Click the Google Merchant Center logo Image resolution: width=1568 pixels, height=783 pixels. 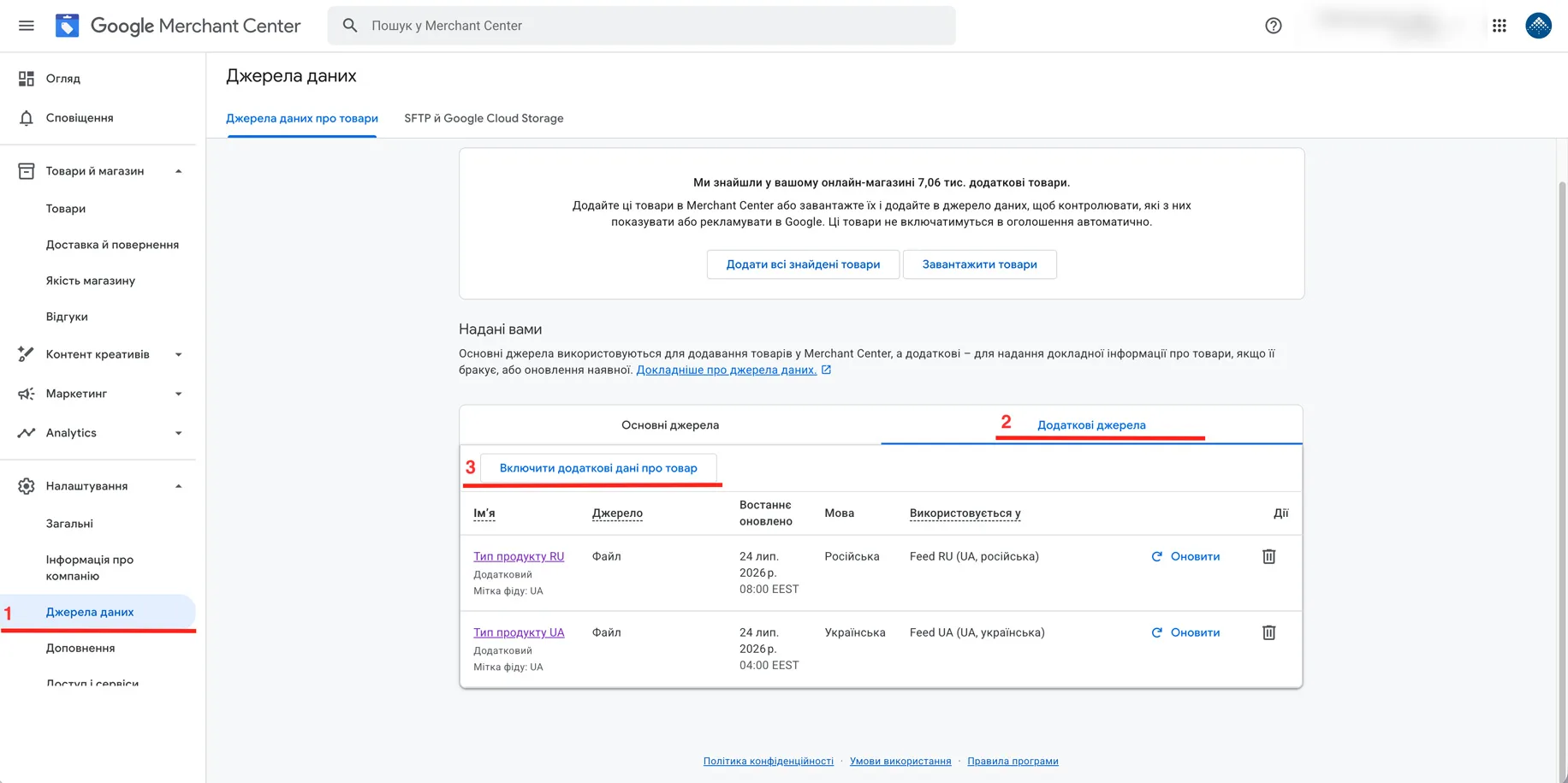coord(178,26)
